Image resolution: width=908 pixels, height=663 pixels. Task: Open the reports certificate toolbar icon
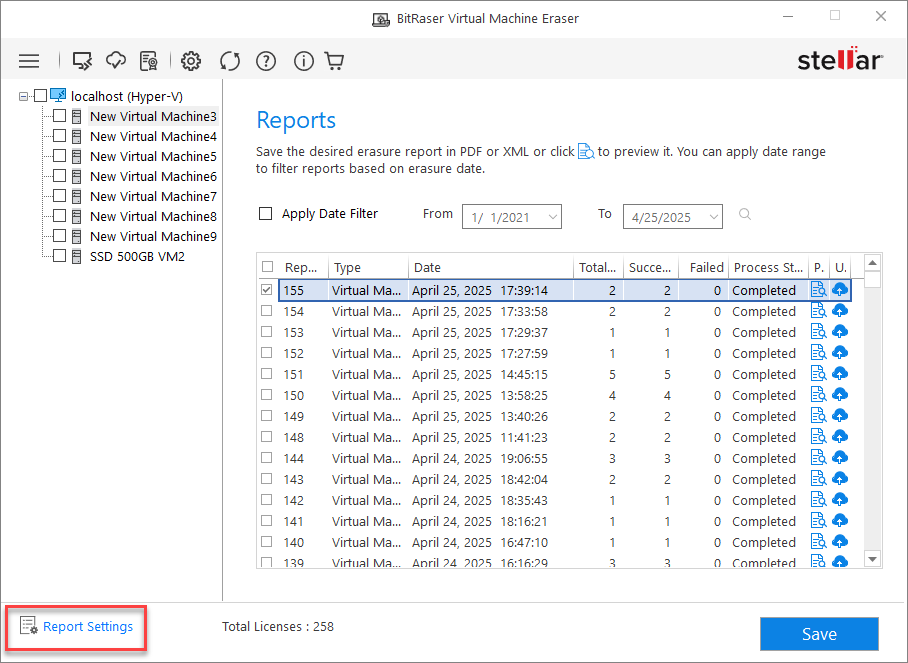point(149,61)
